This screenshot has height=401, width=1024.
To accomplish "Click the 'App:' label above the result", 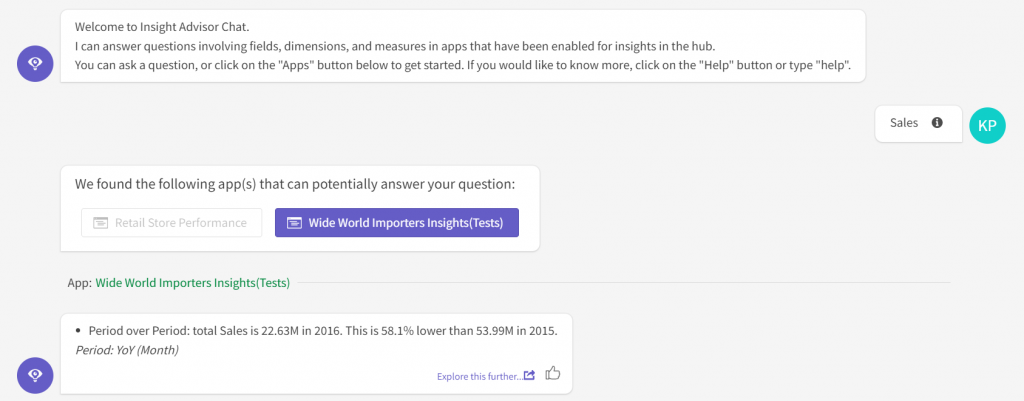I will click(80, 283).
